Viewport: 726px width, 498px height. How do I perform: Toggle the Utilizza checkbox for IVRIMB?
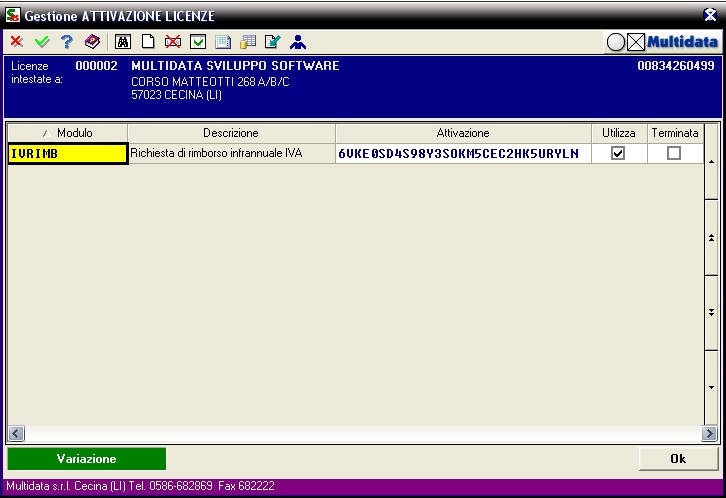pyautogui.click(x=618, y=153)
